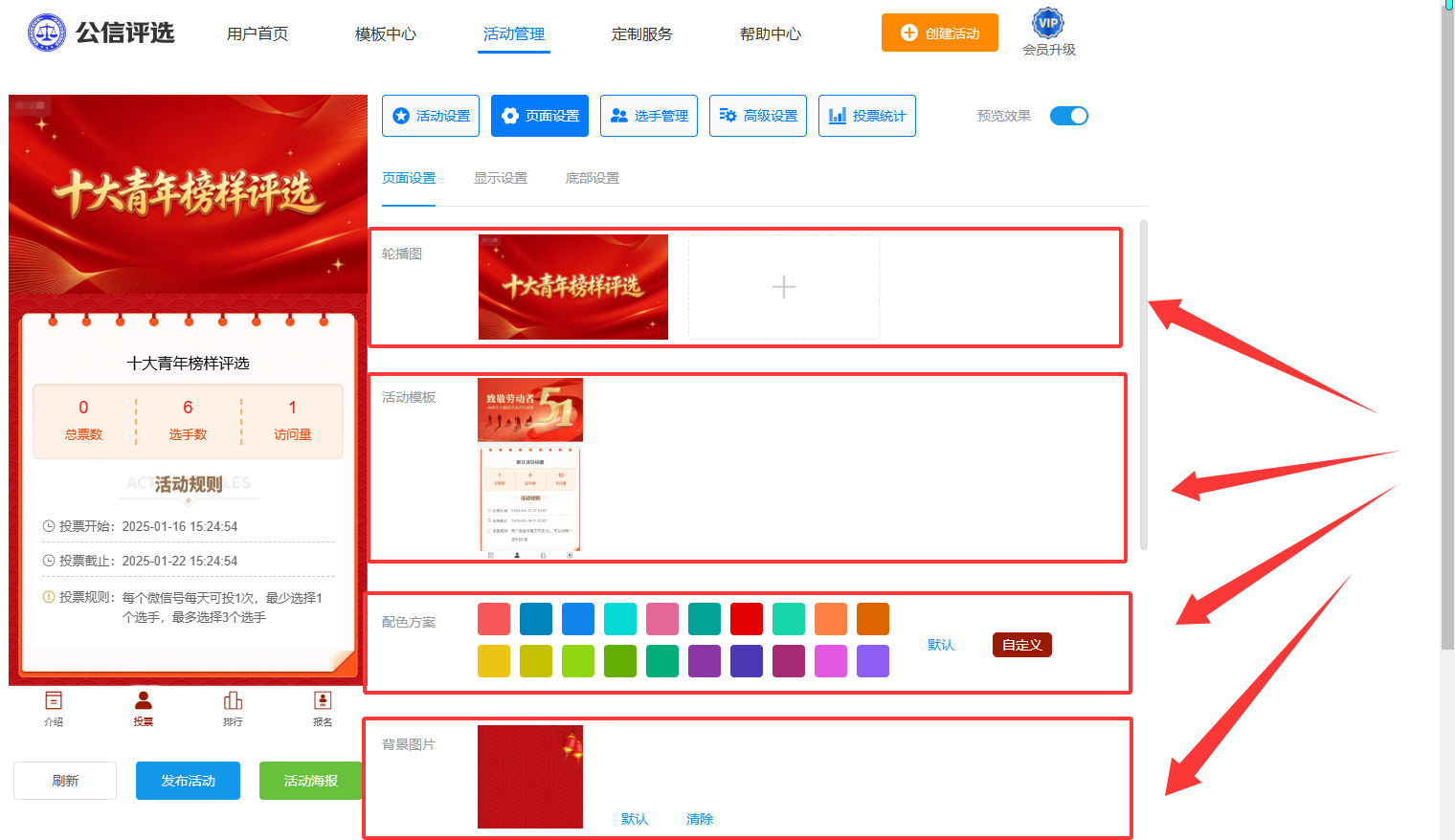Open 定制服务 in the top navigation

coord(642,33)
